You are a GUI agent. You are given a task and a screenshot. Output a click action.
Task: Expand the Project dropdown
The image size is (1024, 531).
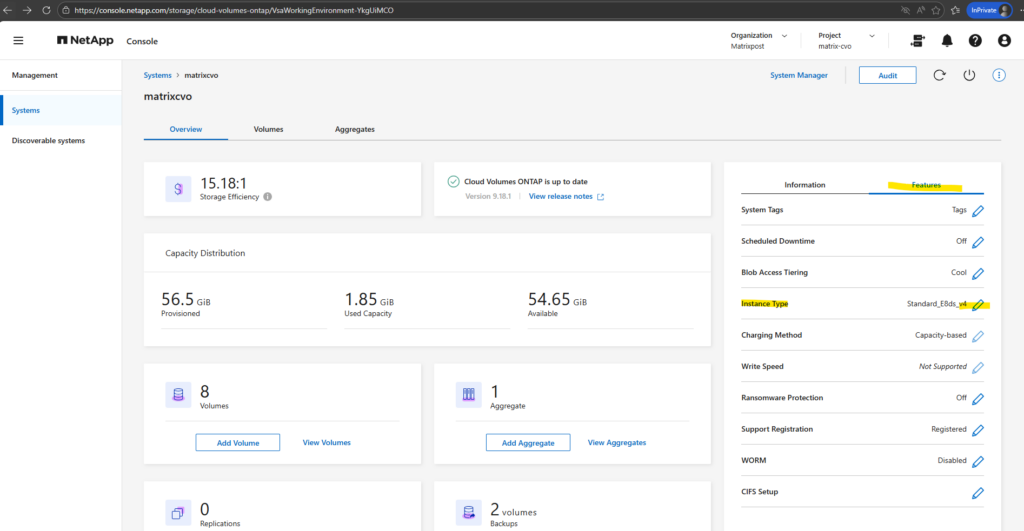tap(871, 36)
